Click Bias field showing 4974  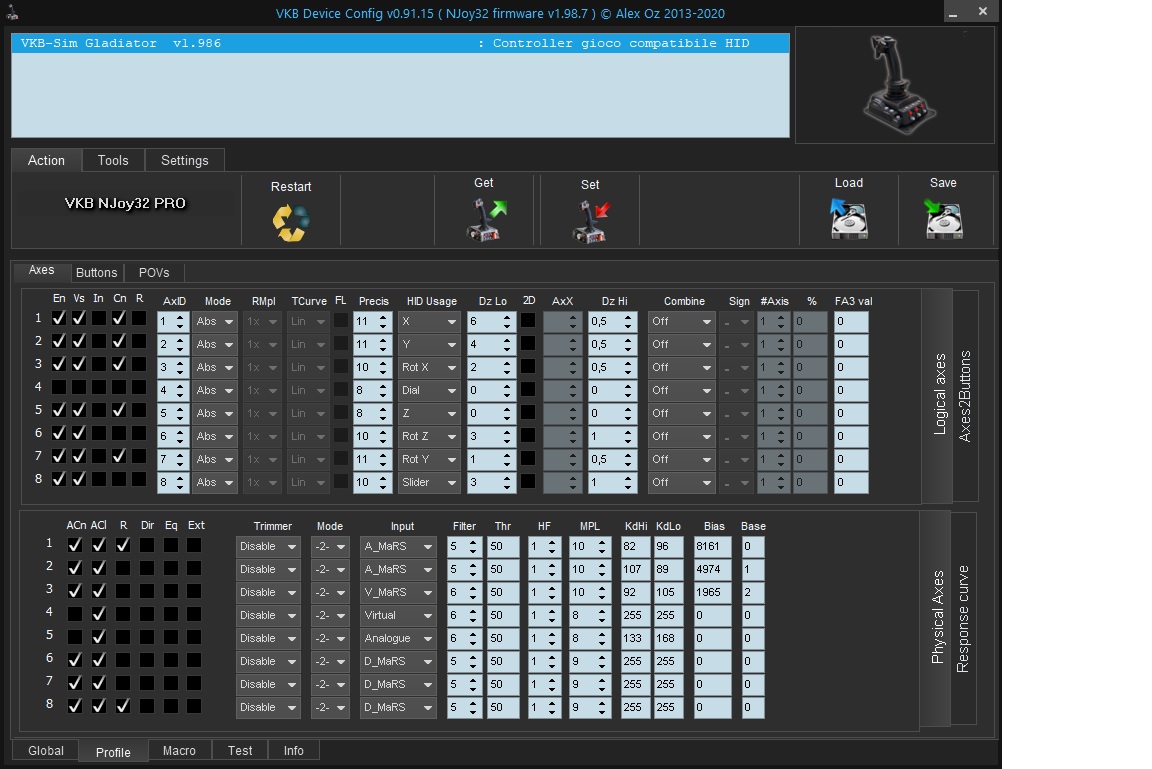pyautogui.click(x=712, y=569)
